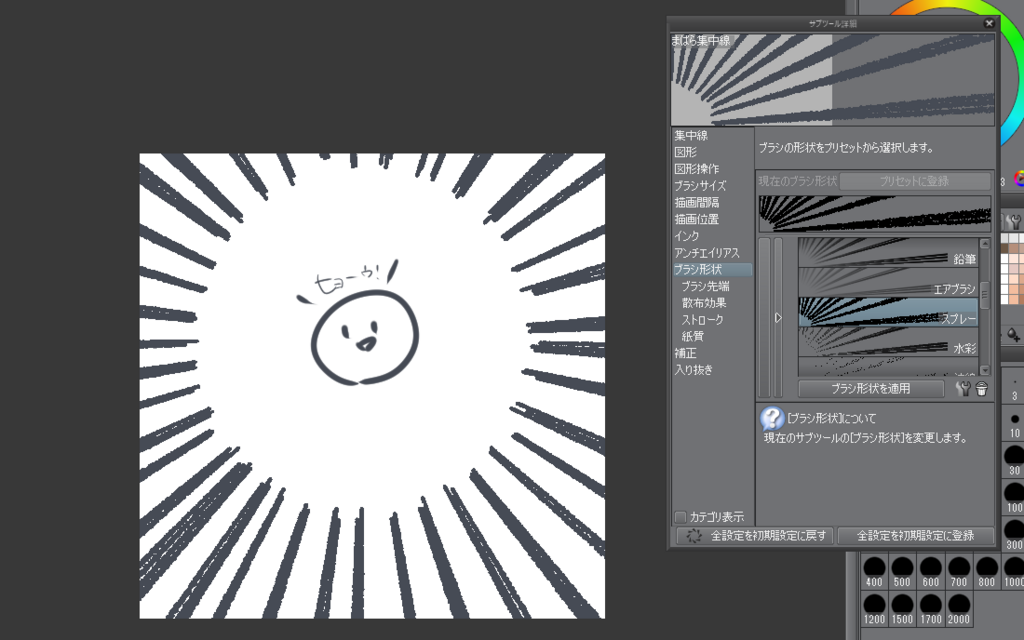This screenshot has height=640, width=1024.
Task: Select the 10 brush size preset
Action: tap(1014, 424)
